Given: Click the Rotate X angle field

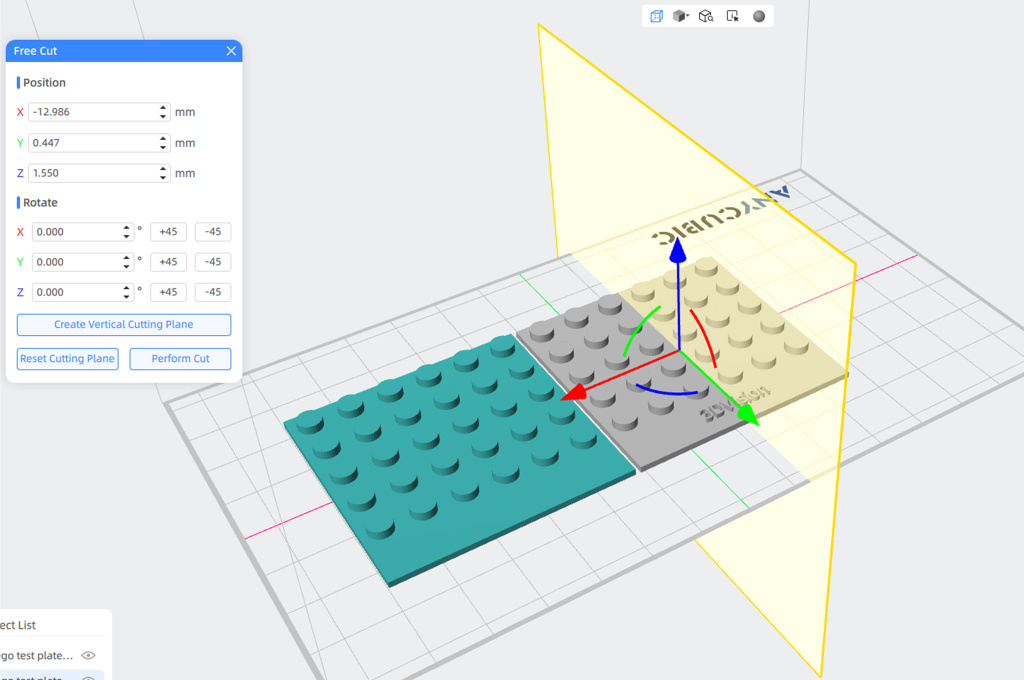Looking at the screenshot, I should point(75,232).
